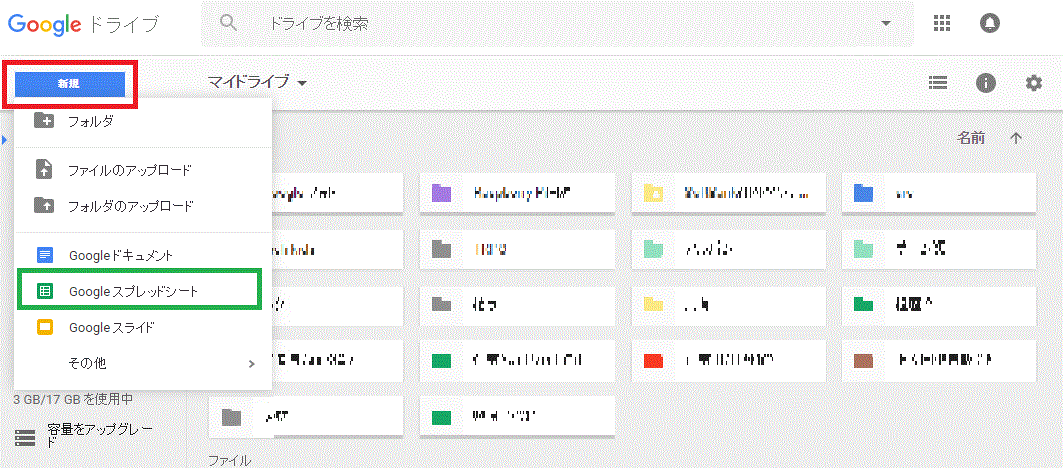Select the blue folder card
Viewport: 1063px width, 468px height.
tap(939, 193)
